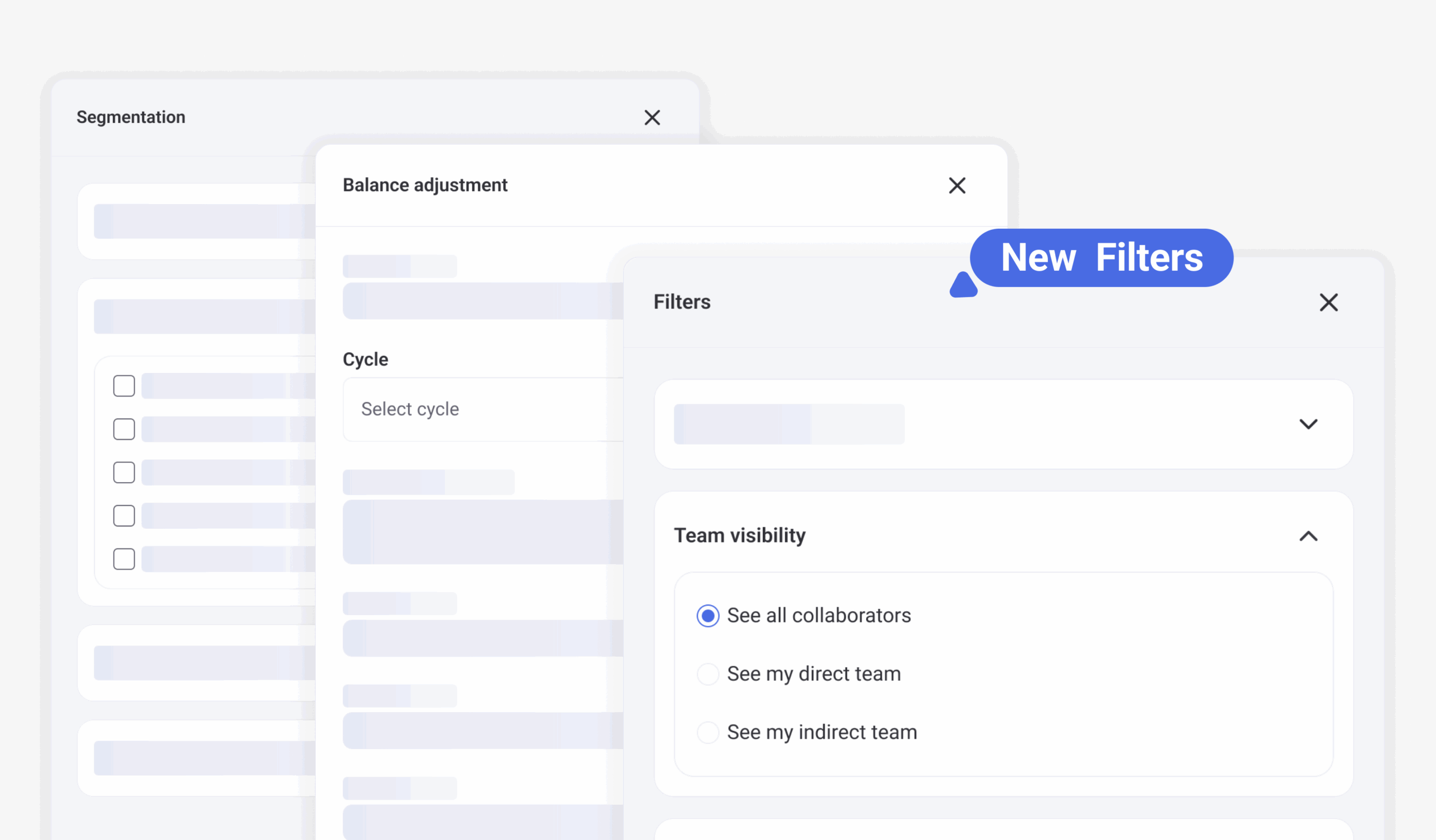Check the last Segmentation checkbox

pyautogui.click(x=123, y=559)
